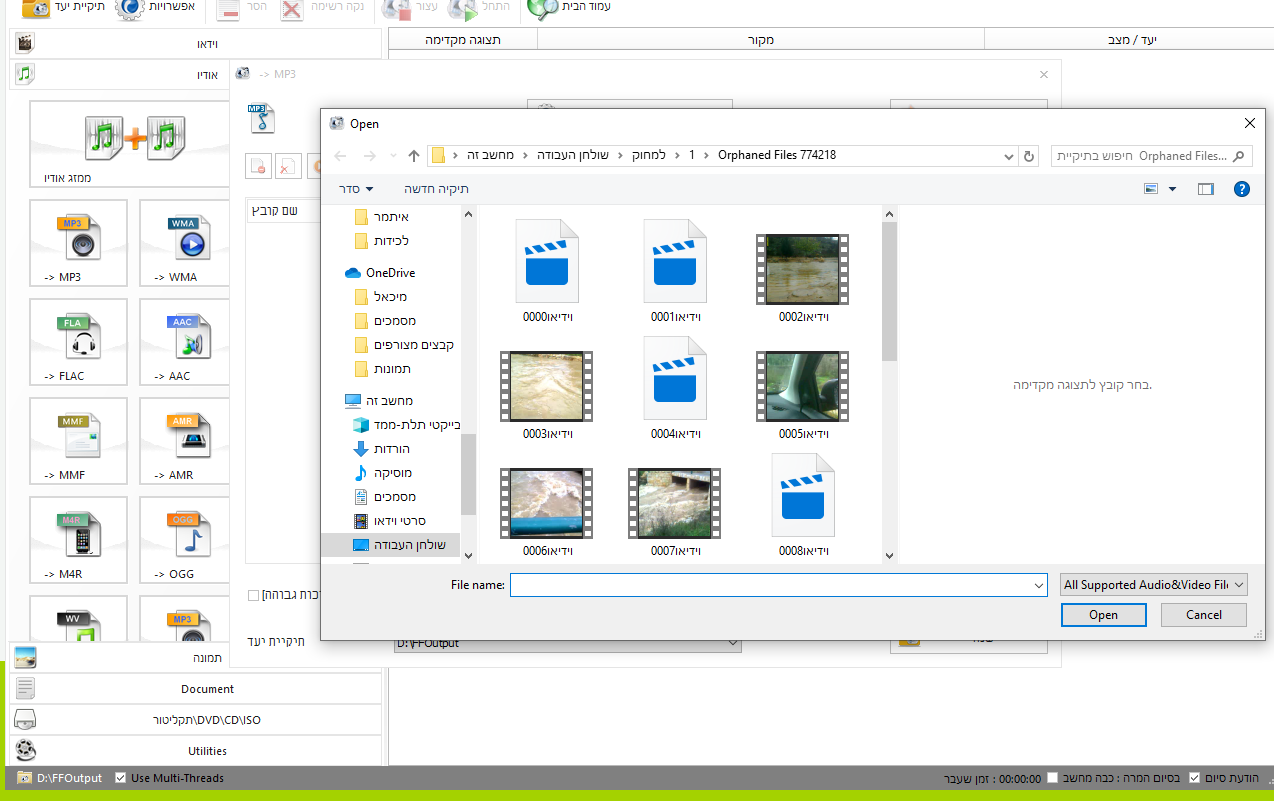The height and width of the screenshot is (801, 1274).
Task: Enable shutdown computer after conversion checkbox
Action: (x=1052, y=778)
